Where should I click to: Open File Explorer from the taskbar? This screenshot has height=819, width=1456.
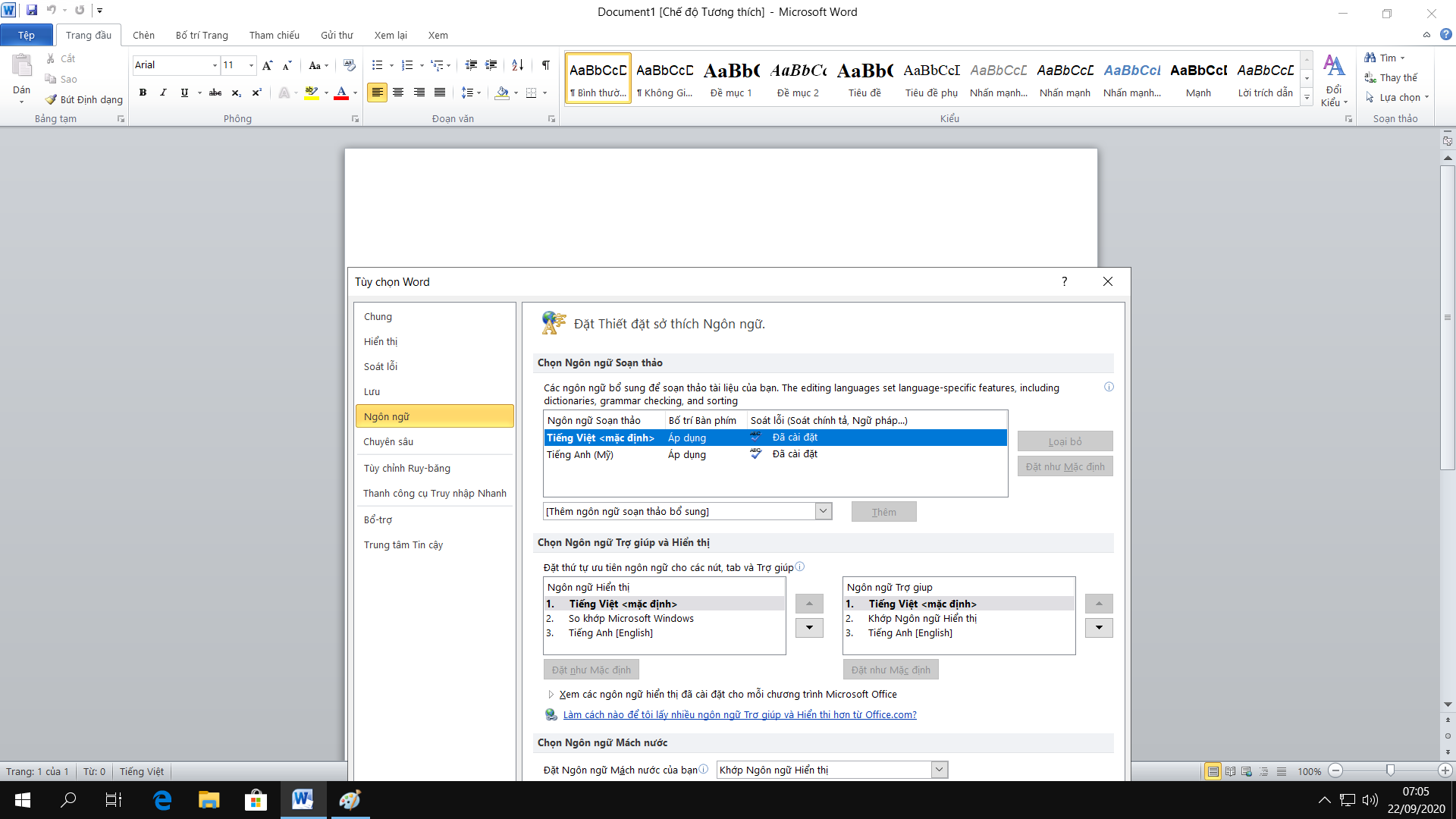209,800
